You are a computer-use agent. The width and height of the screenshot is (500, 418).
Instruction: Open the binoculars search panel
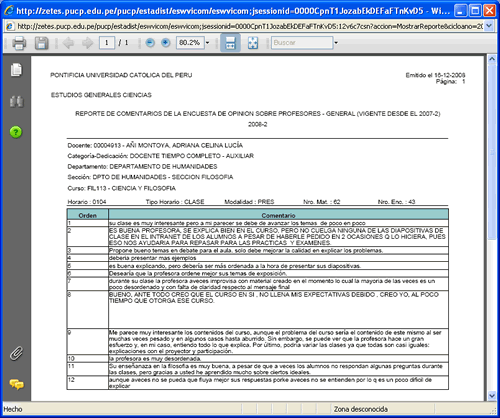point(16,101)
